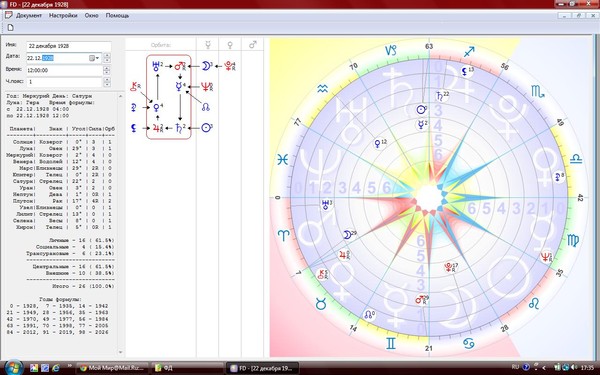Open the Документ menu
The image size is (600, 375).
(29, 16)
